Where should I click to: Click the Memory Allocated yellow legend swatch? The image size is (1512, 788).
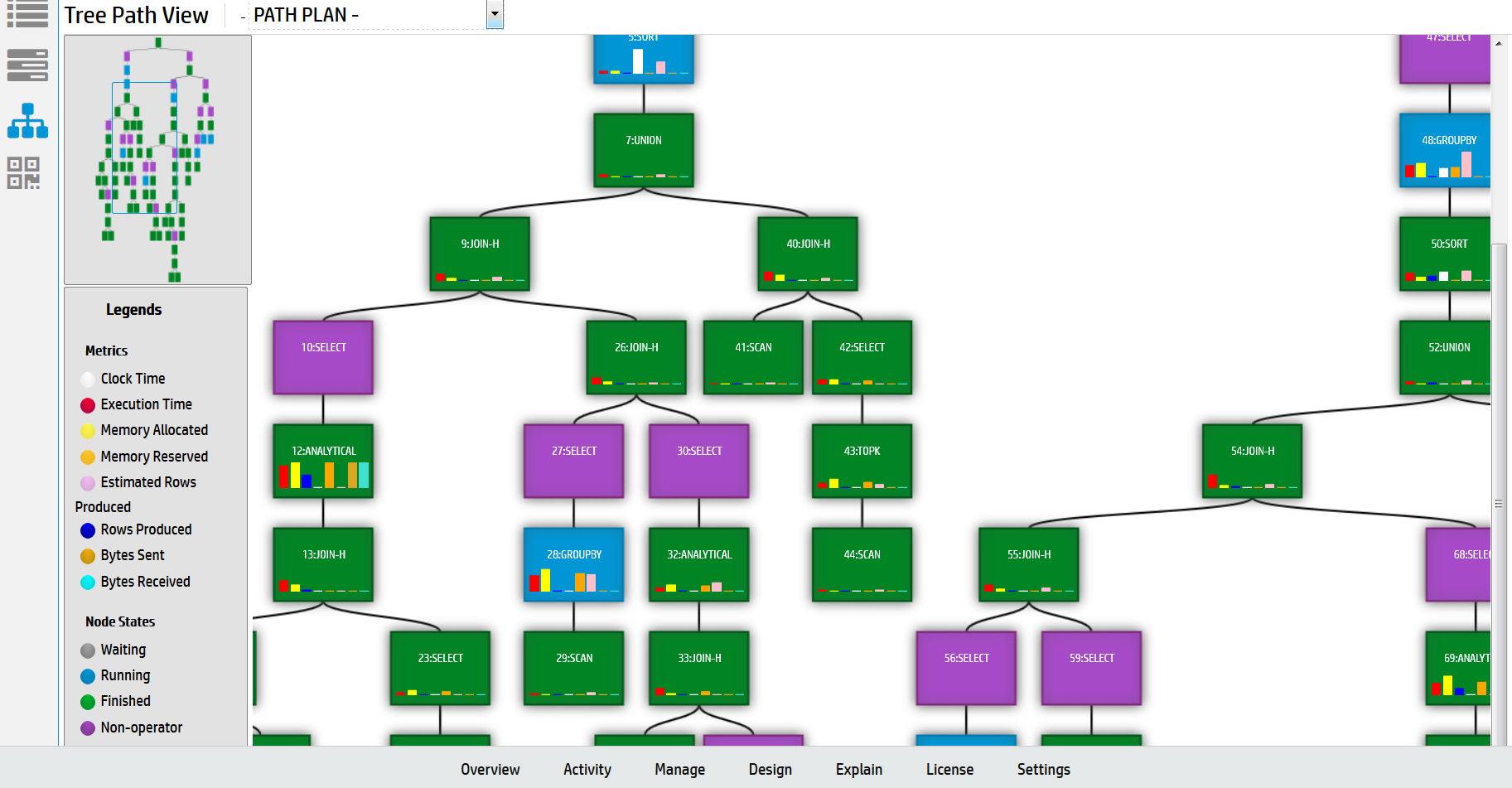click(88, 431)
